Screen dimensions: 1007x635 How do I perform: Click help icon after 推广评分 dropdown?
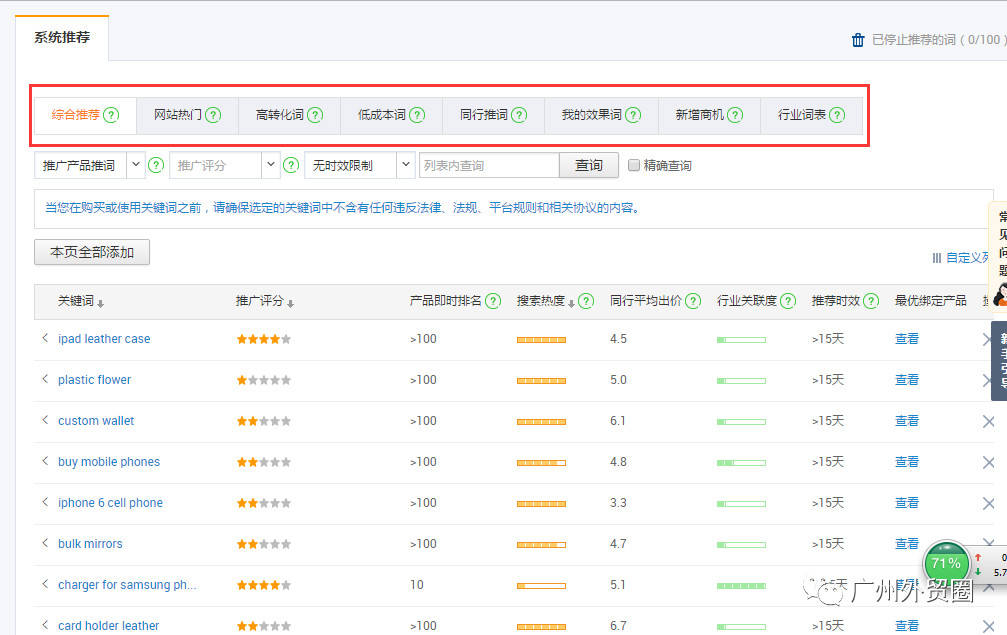[292, 165]
